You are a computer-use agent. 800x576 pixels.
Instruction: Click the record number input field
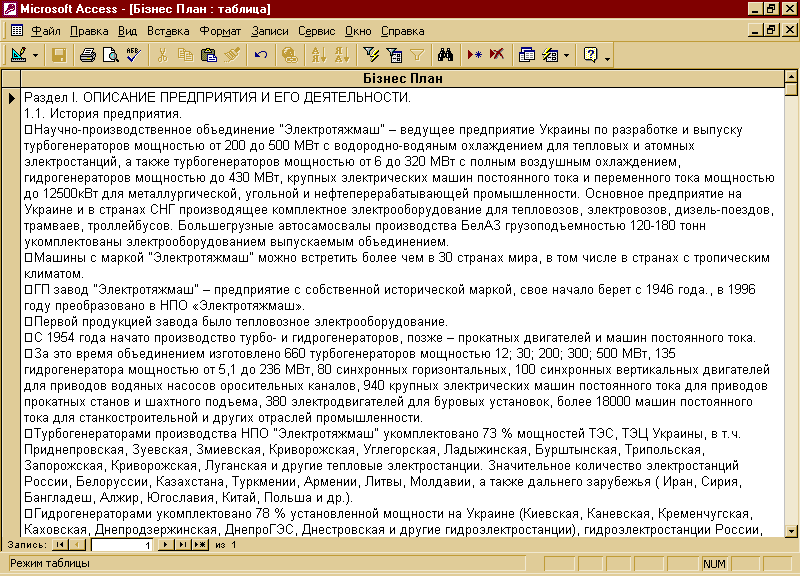122,545
